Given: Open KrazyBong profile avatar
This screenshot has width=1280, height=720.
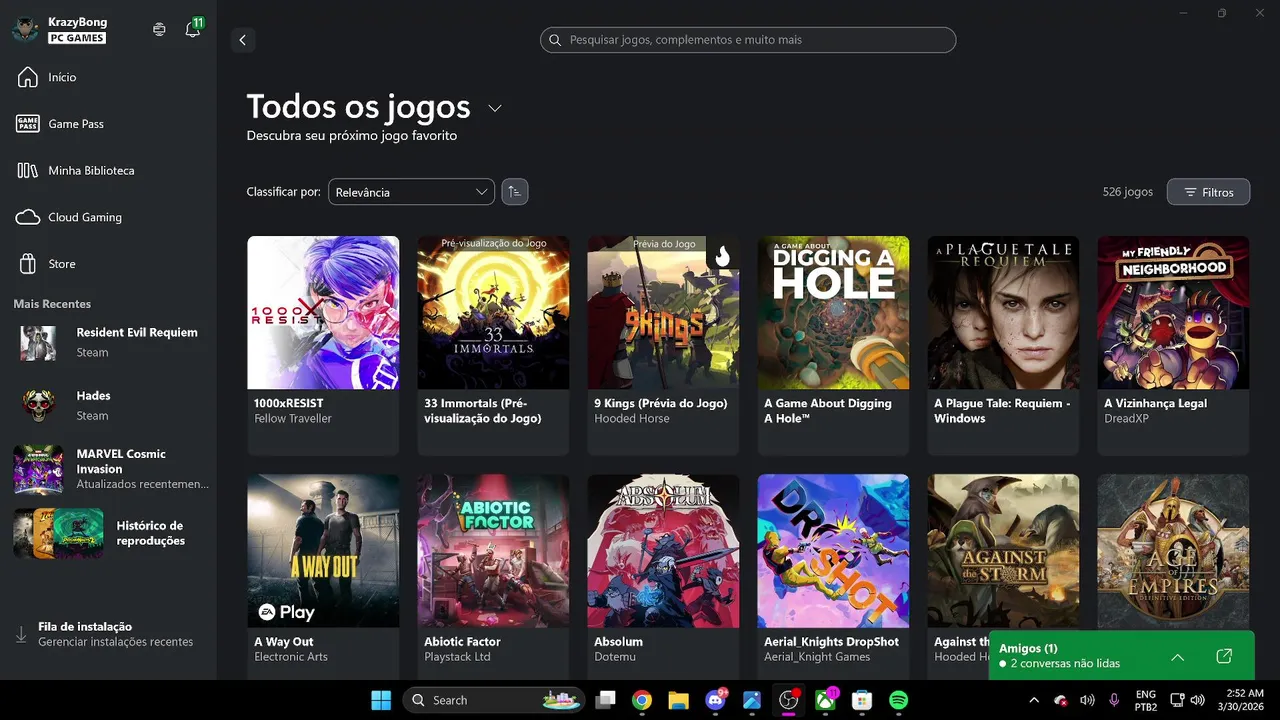Looking at the screenshot, I should (25, 30).
